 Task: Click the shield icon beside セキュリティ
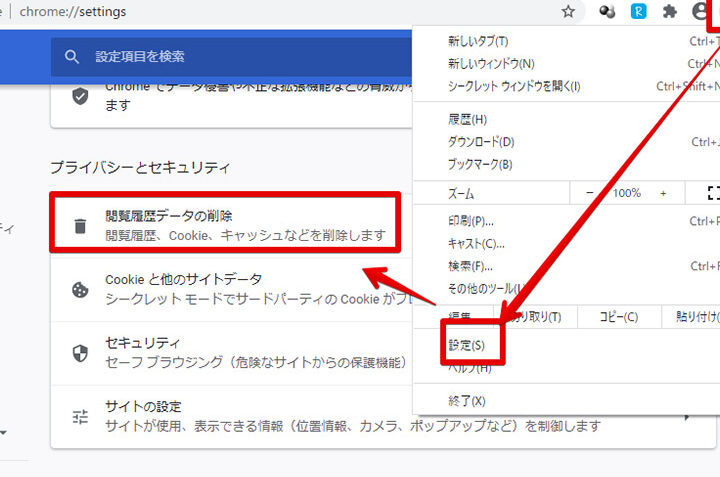[x=80, y=353]
